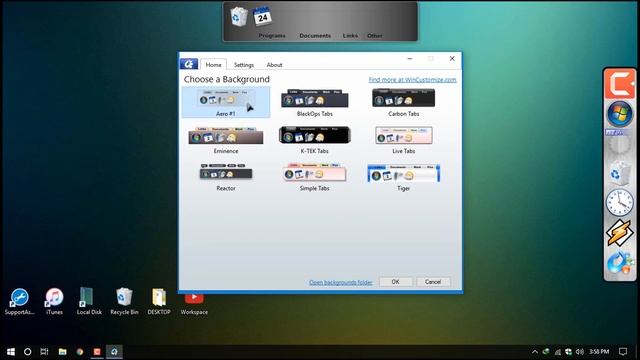Close the Choose a Background dialog

452,58
